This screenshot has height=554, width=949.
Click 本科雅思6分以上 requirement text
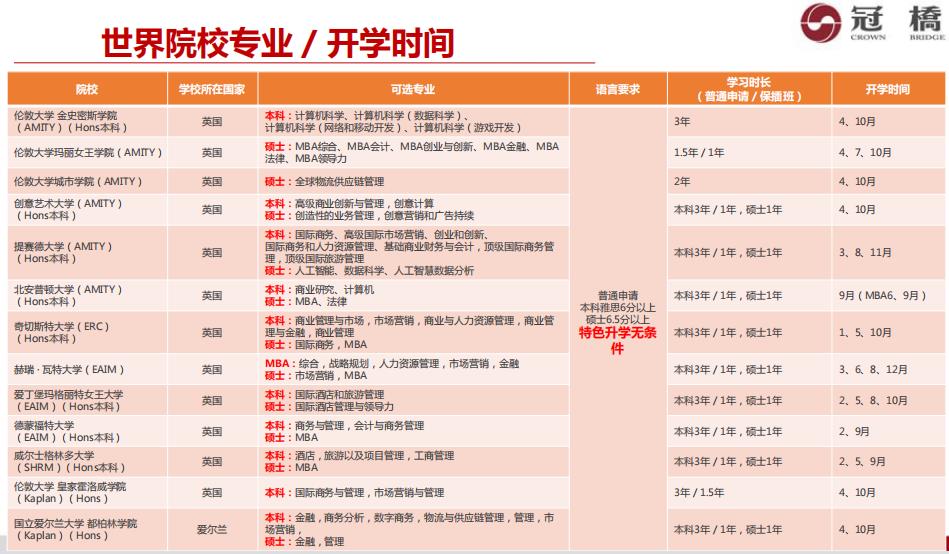618,308
